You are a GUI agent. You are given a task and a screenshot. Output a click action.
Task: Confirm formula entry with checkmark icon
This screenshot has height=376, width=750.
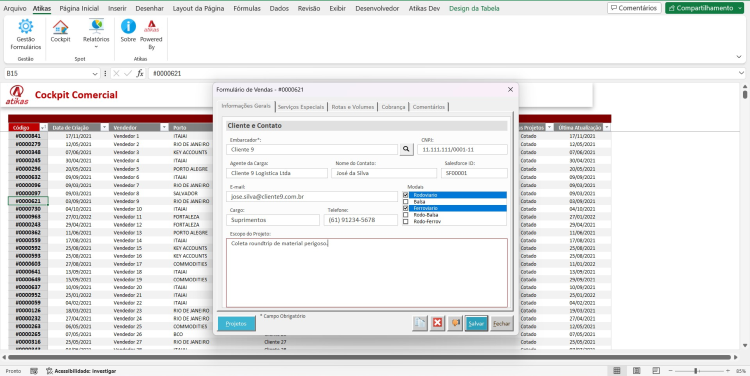tap(128, 73)
